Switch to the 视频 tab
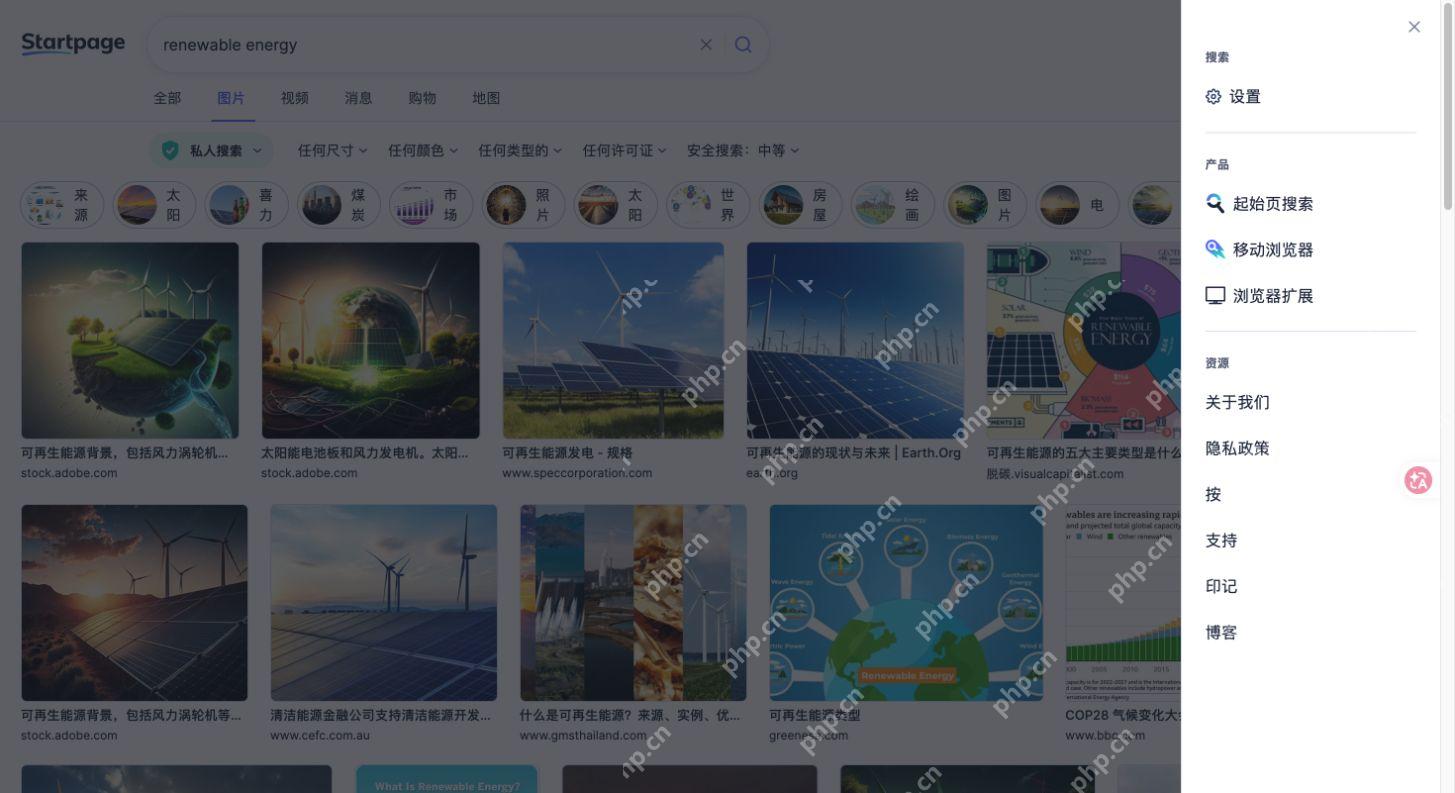The height and width of the screenshot is (793, 1455). coord(295,98)
